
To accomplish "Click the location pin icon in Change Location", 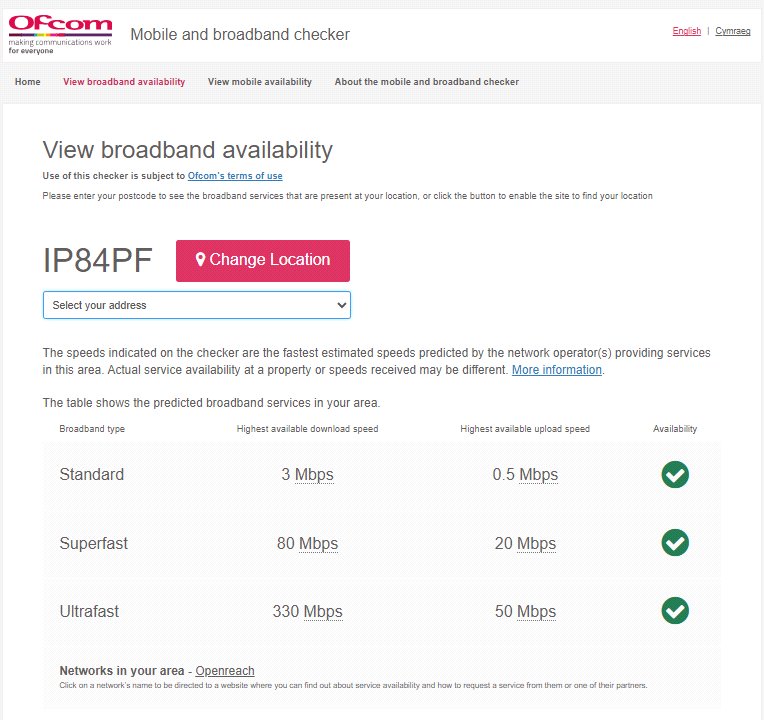I will (x=200, y=259).
